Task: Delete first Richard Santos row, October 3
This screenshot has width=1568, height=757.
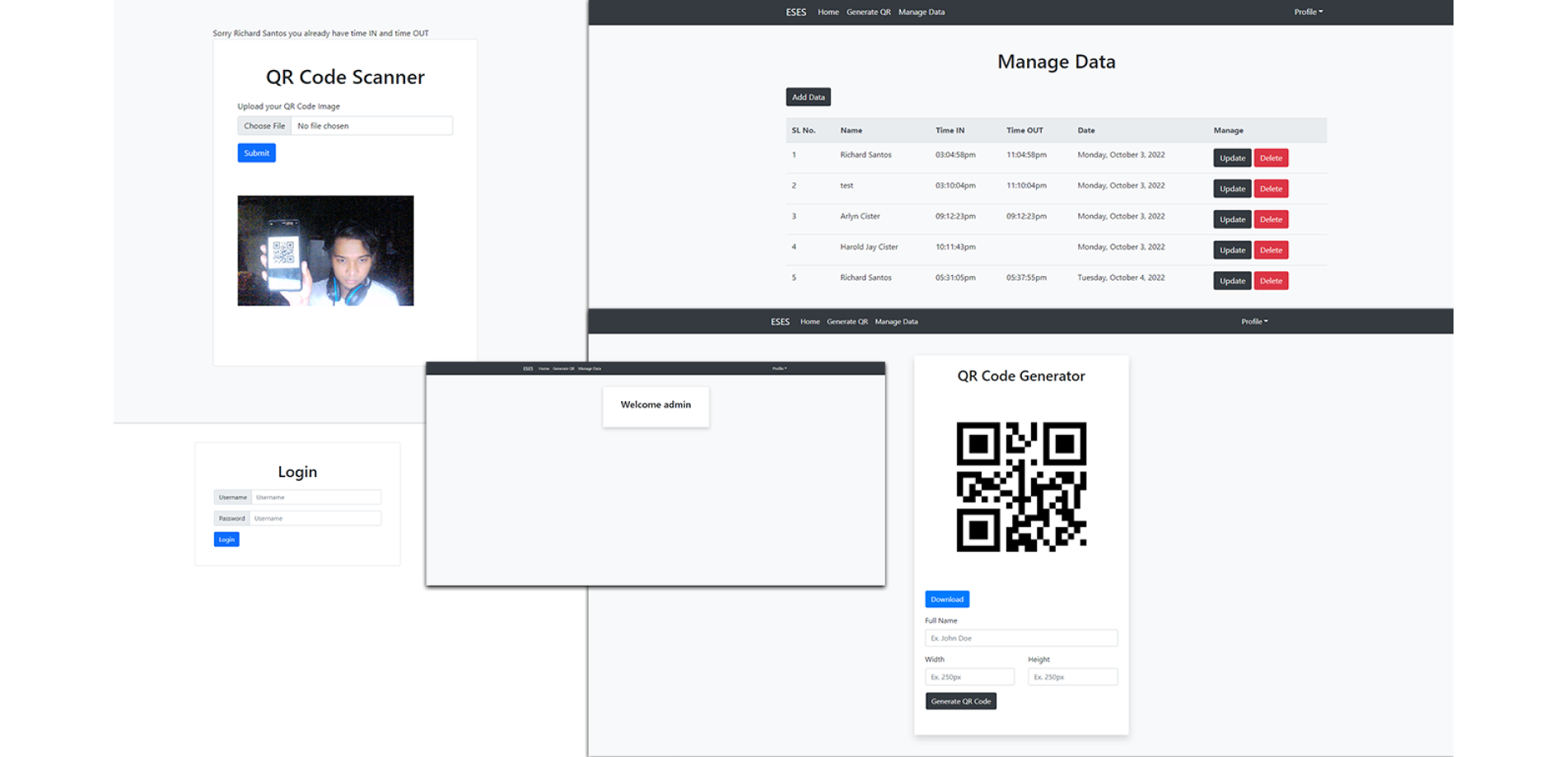Action: [x=1271, y=158]
